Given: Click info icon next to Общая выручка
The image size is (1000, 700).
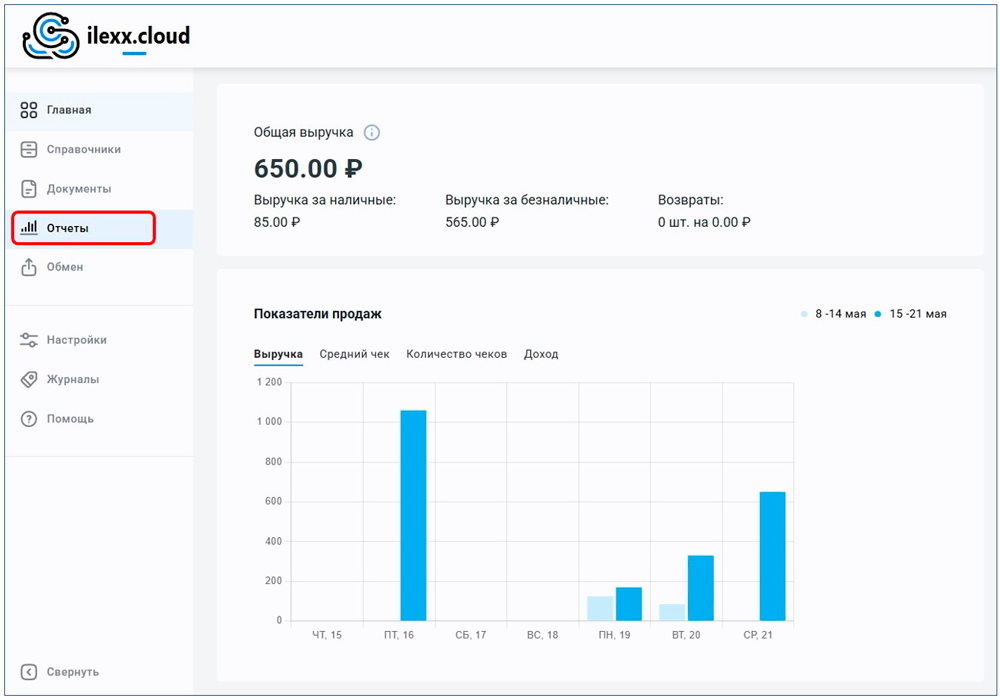Looking at the screenshot, I should tap(372, 133).
